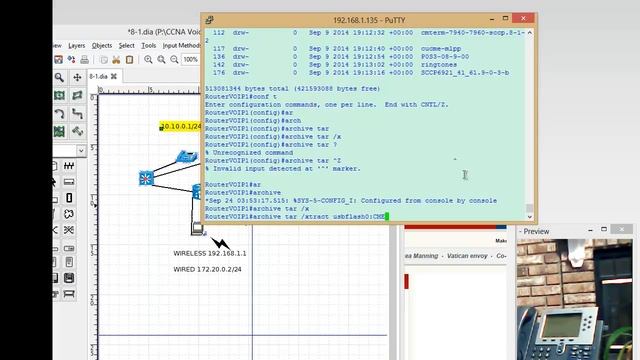
Task: Click PuTTY scrollbar down arrow
Action: [530, 217]
